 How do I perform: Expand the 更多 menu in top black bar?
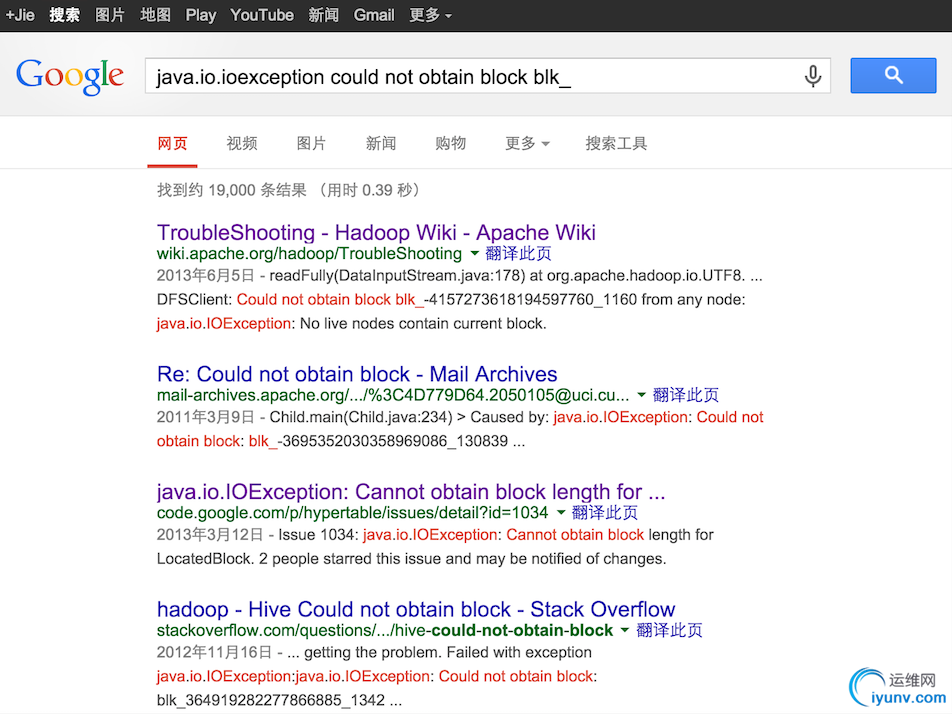(430, 15)
